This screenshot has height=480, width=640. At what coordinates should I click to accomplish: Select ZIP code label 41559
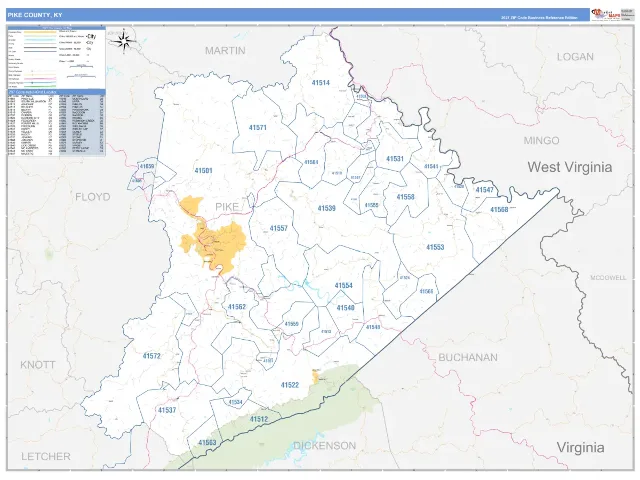pos(291,324)
